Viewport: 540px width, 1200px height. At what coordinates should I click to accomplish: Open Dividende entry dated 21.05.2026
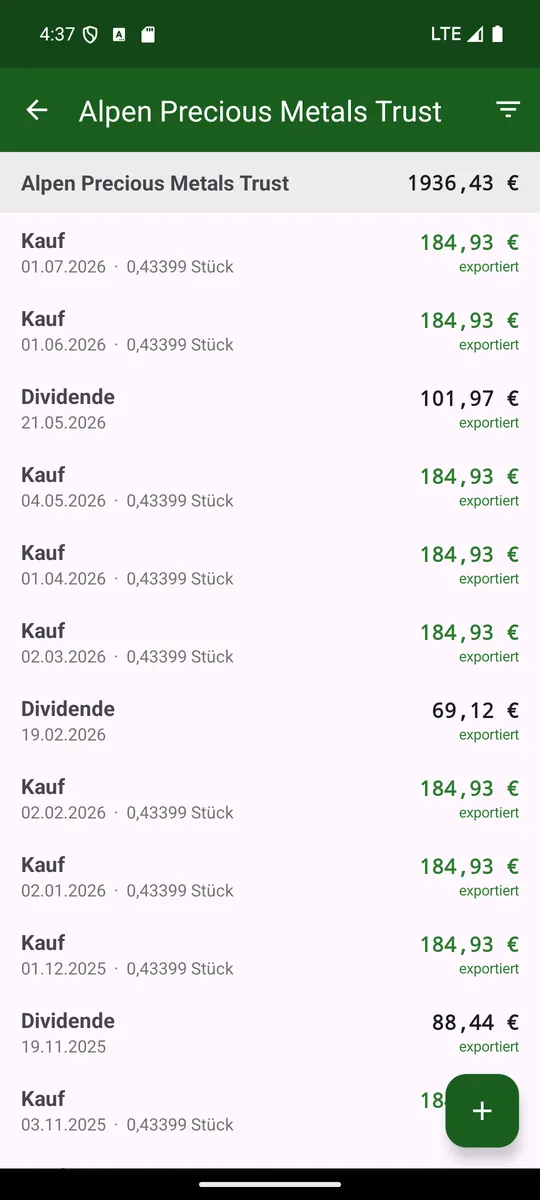coord(270,408)
